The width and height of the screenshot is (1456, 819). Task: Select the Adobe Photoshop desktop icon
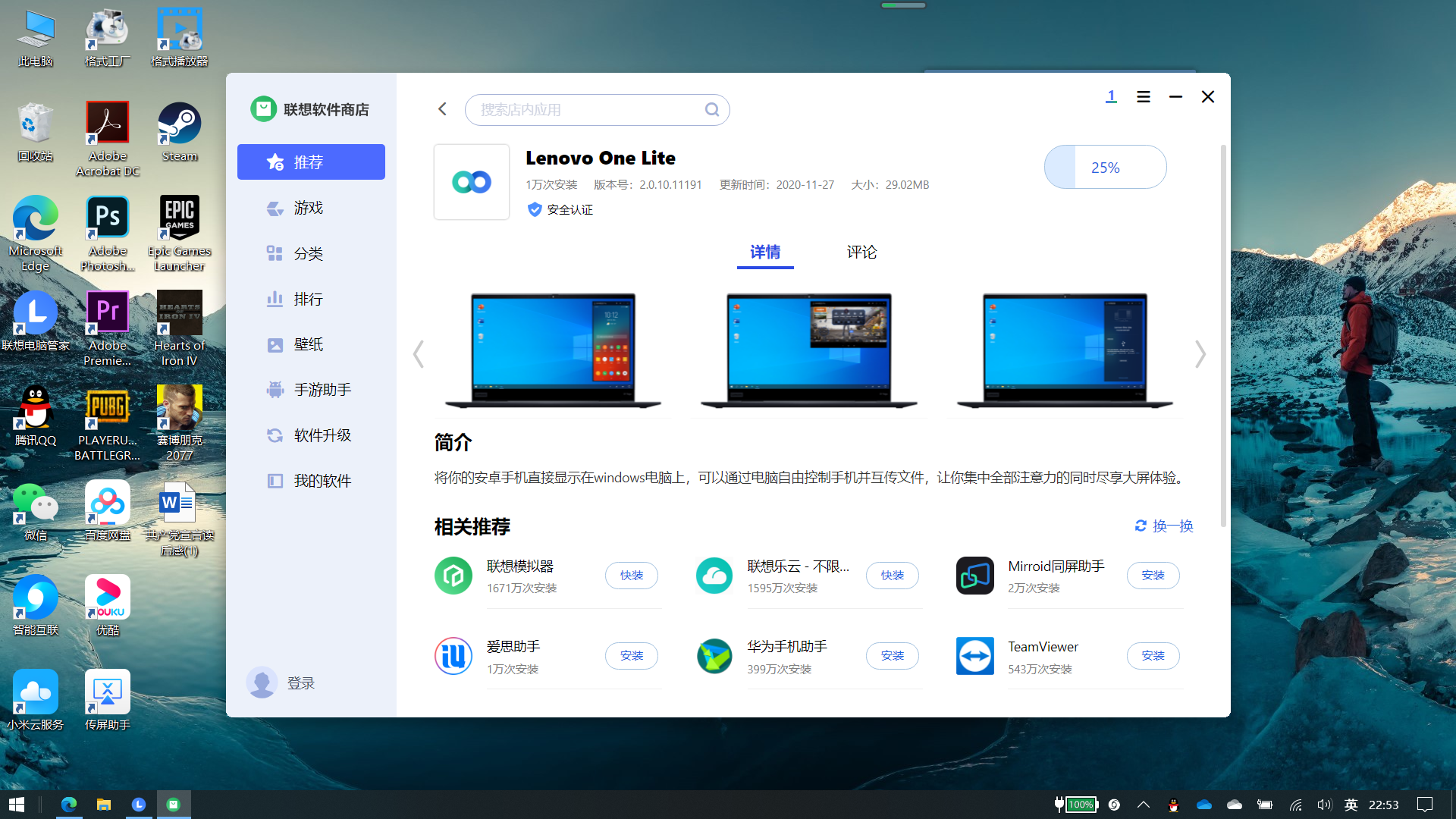coord(108,234)
